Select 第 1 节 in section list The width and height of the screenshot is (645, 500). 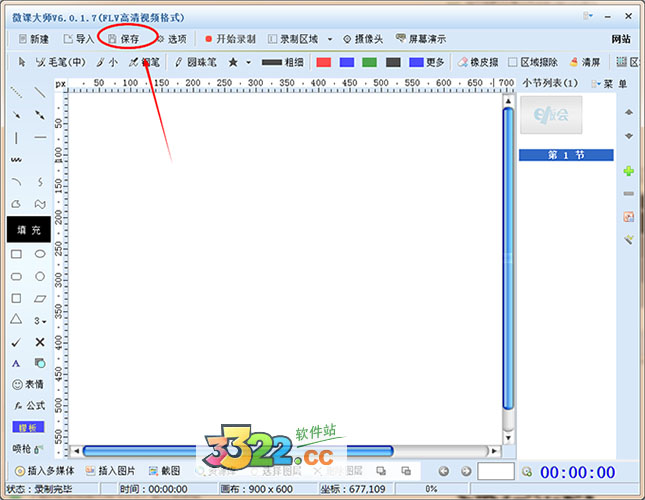(566, 155)
